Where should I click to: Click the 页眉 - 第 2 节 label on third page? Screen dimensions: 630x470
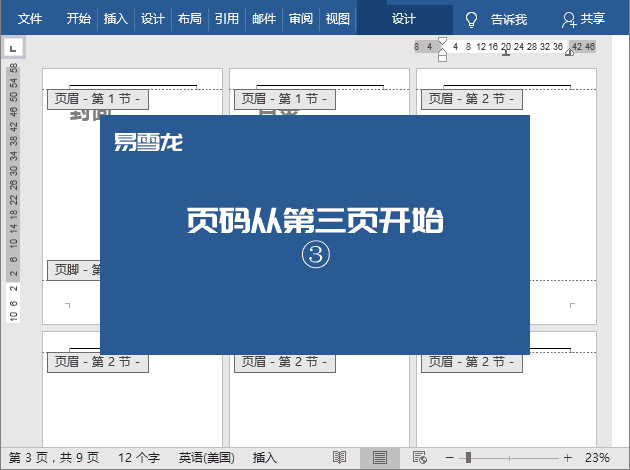[472, 99]
